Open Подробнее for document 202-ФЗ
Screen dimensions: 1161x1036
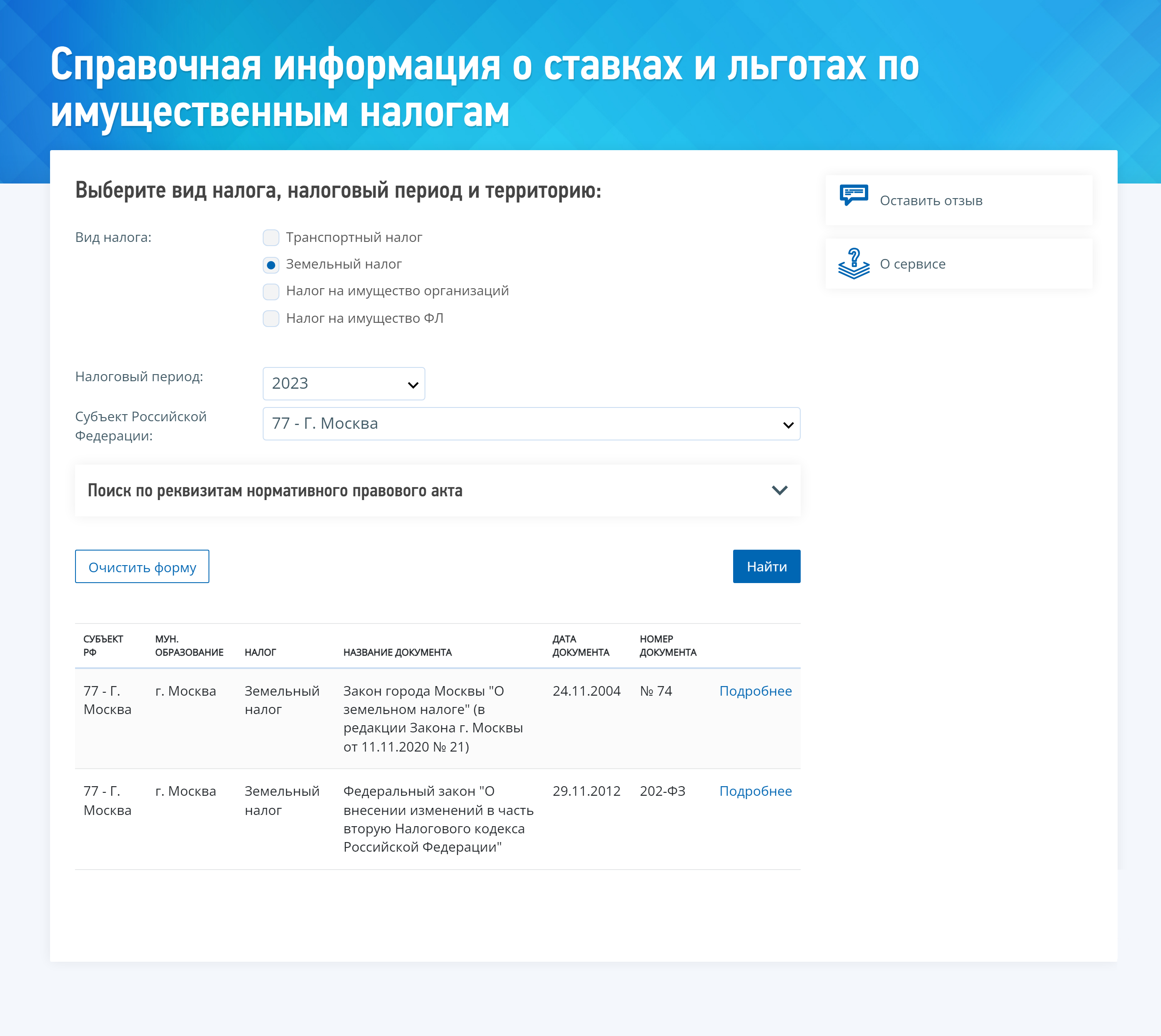point(755,791)
